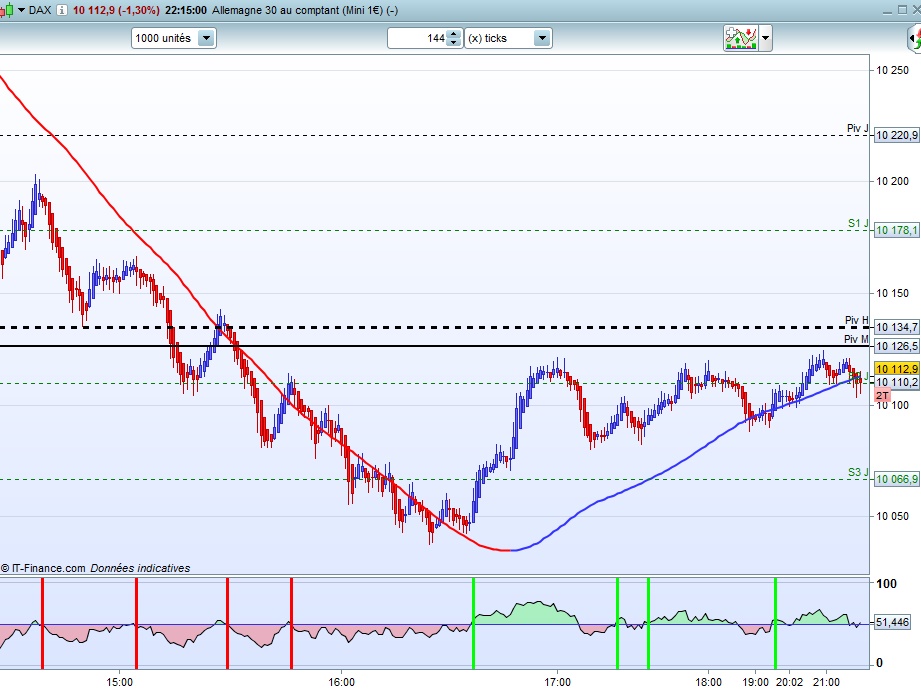
Task: Click the yellow current price tag 10 112,9
Action: (x=896, y=368)
